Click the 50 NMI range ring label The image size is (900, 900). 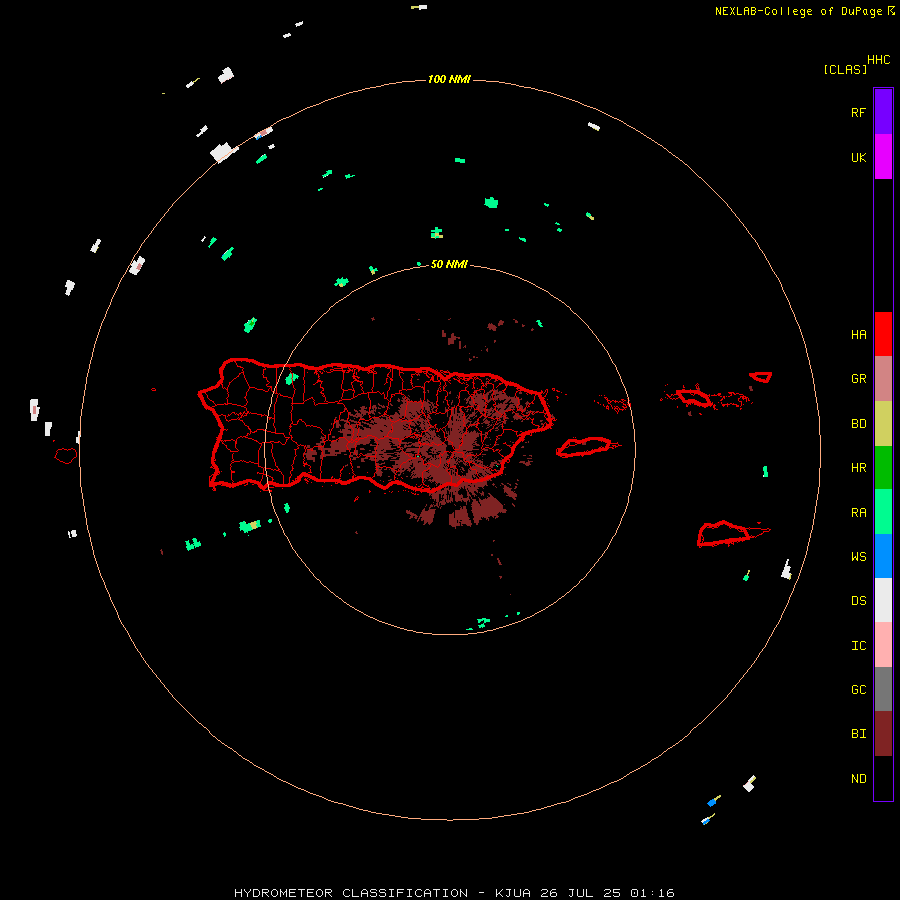449,264
